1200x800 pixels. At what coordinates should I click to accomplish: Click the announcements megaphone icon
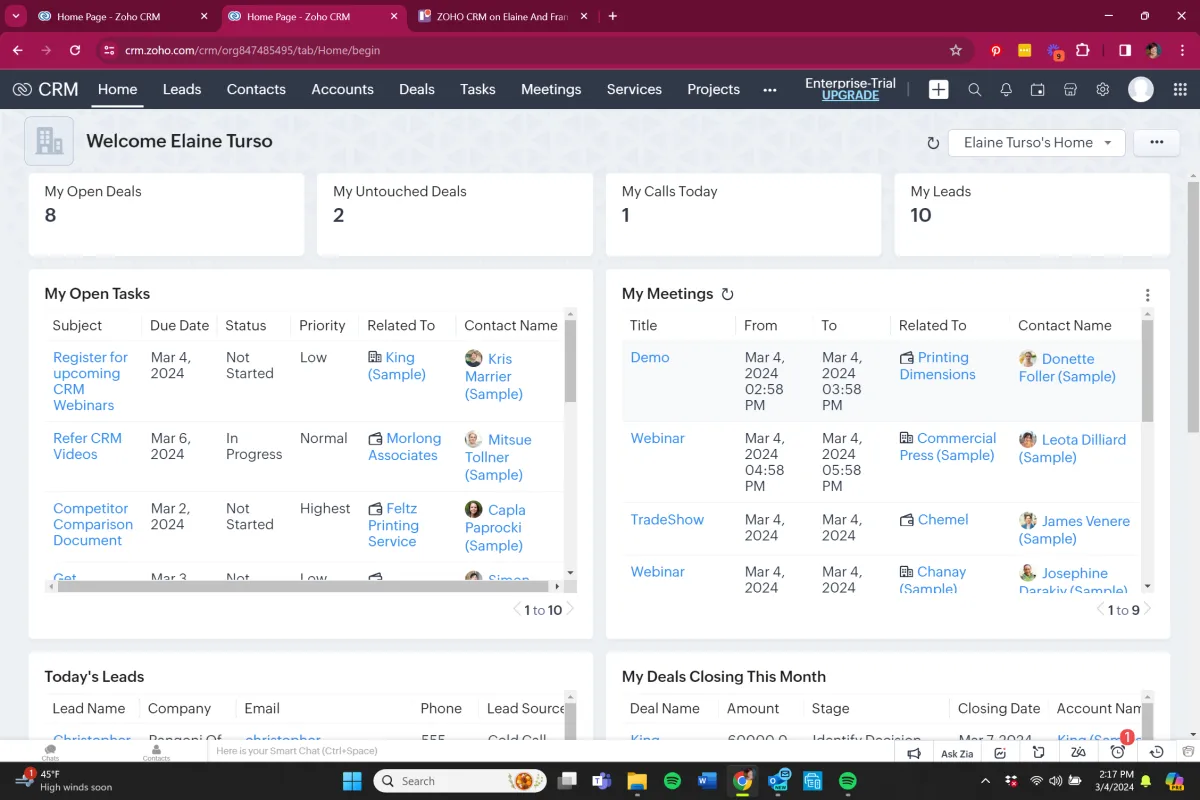[x=913, y=753]
